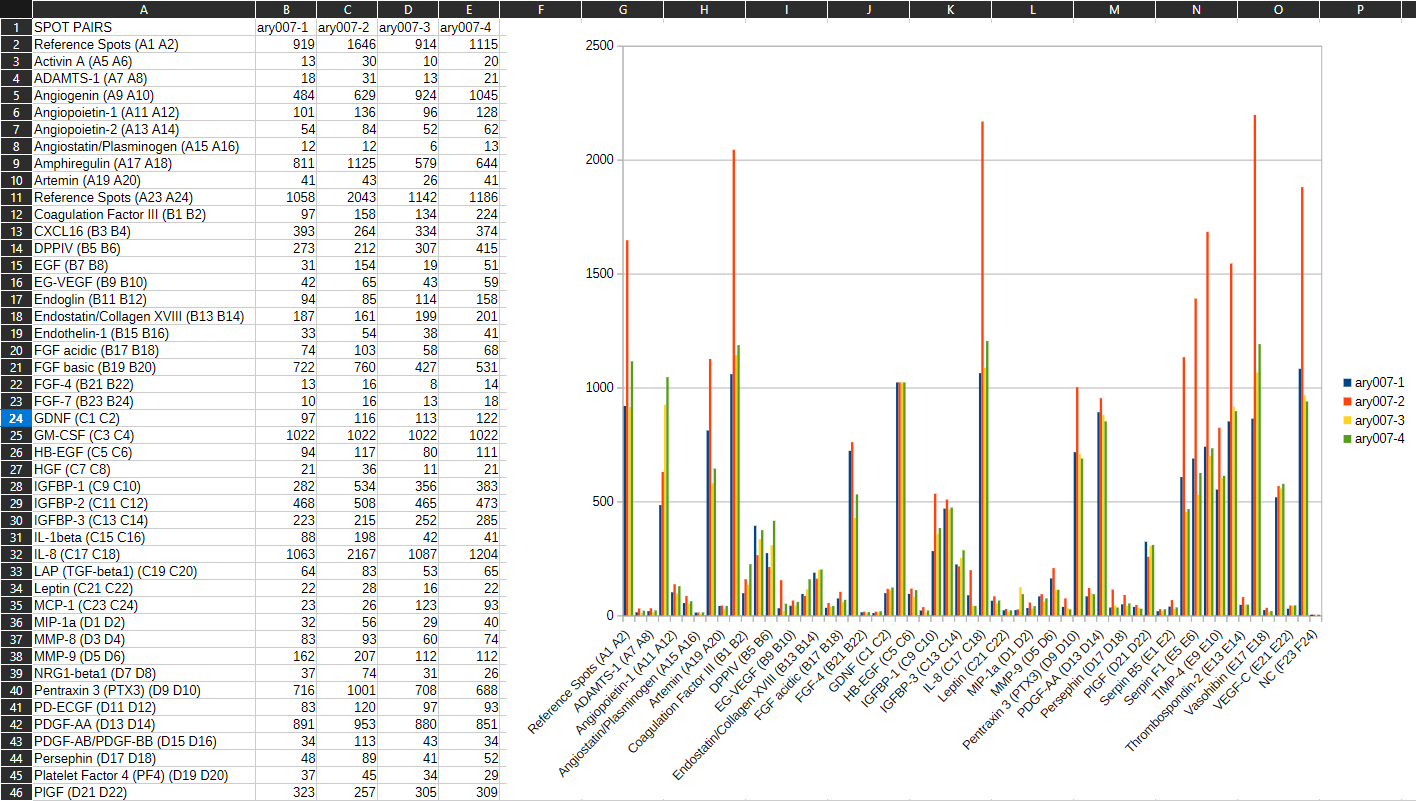Select the Artemin (A19 A20) cell
Screen dimensions: 1416x801
(143, 180)
